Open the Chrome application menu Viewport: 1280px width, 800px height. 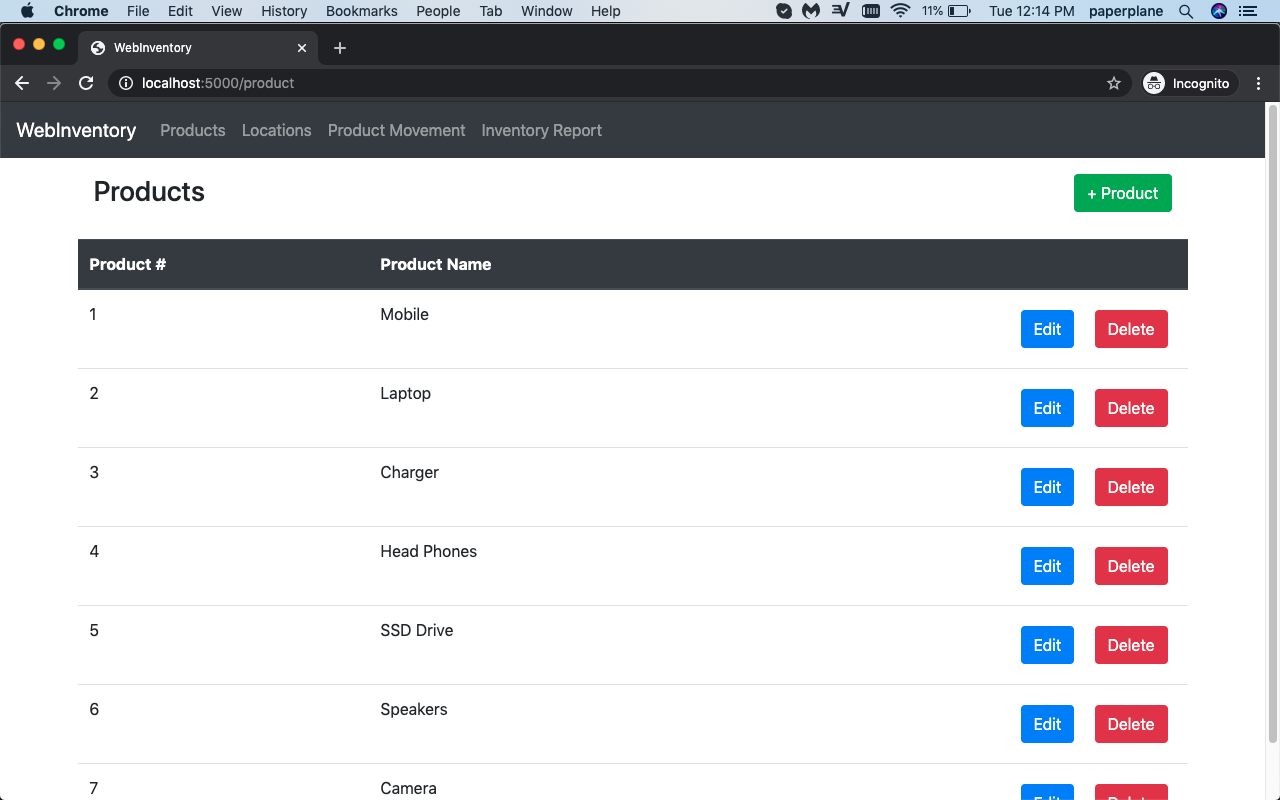81,11
